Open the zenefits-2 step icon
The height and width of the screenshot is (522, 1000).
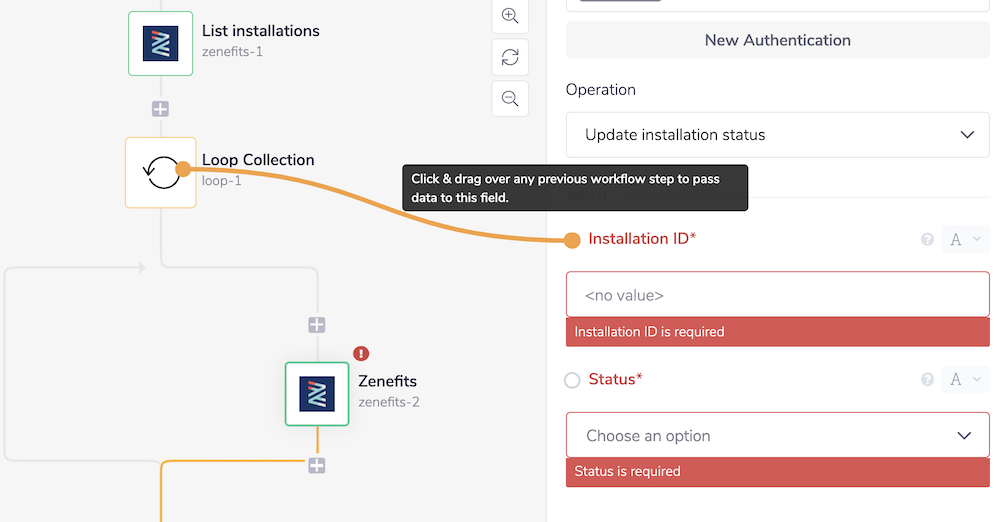[x=317, y=394]
